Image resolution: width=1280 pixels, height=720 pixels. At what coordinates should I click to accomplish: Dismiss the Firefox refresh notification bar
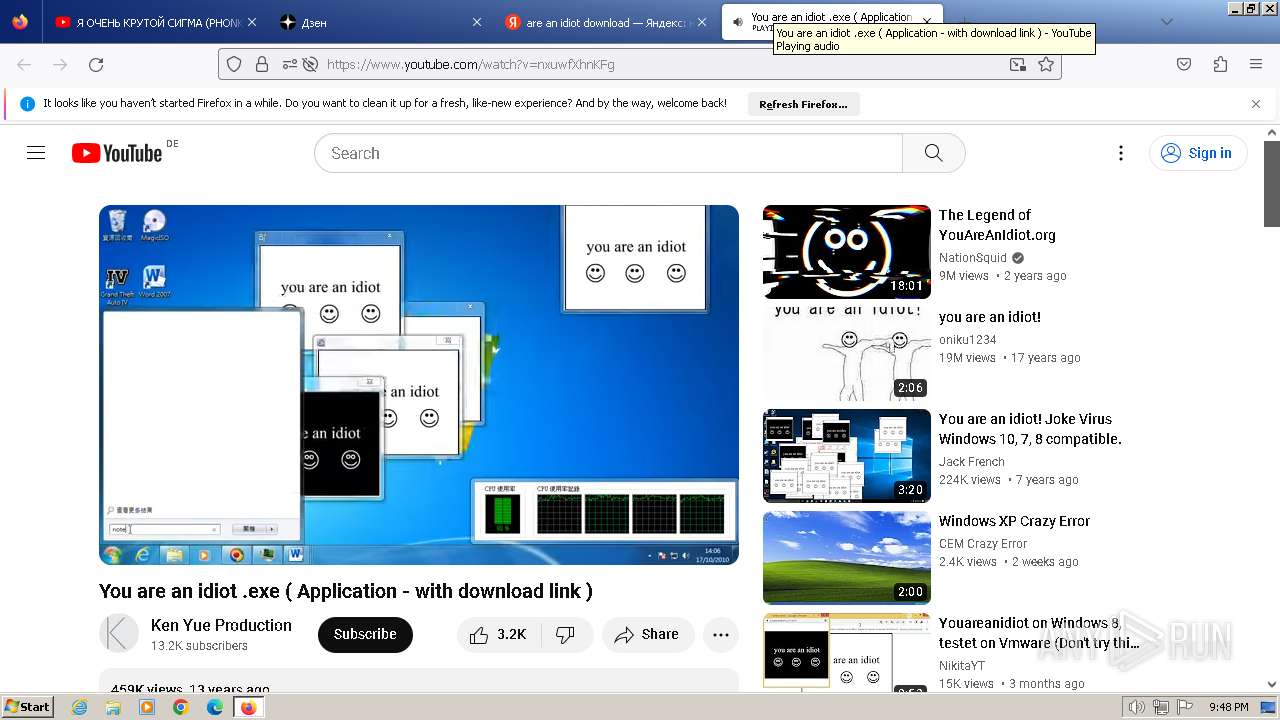click(1256, 103)
